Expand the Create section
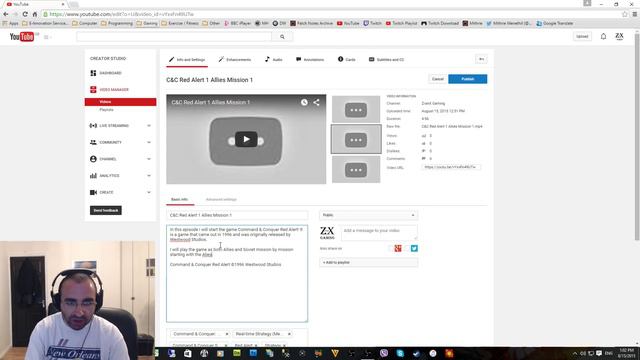Viewport: 640px width, 360px height. click(120, 192)
